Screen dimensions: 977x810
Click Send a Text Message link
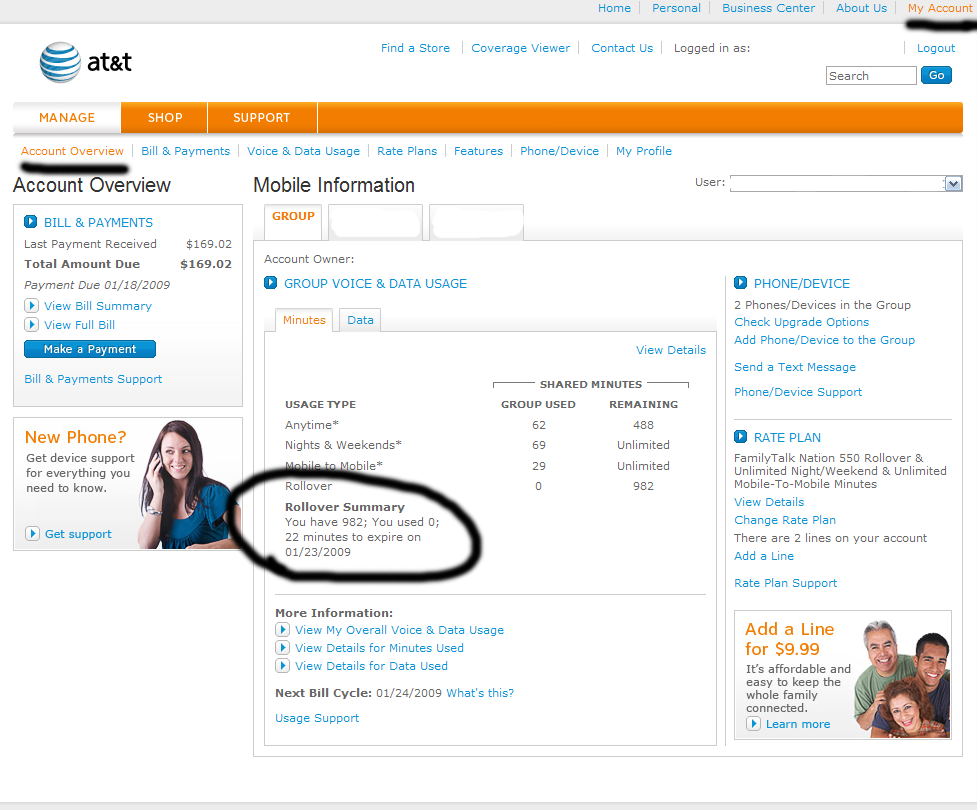pyautogui.click(x=794, y=367)
